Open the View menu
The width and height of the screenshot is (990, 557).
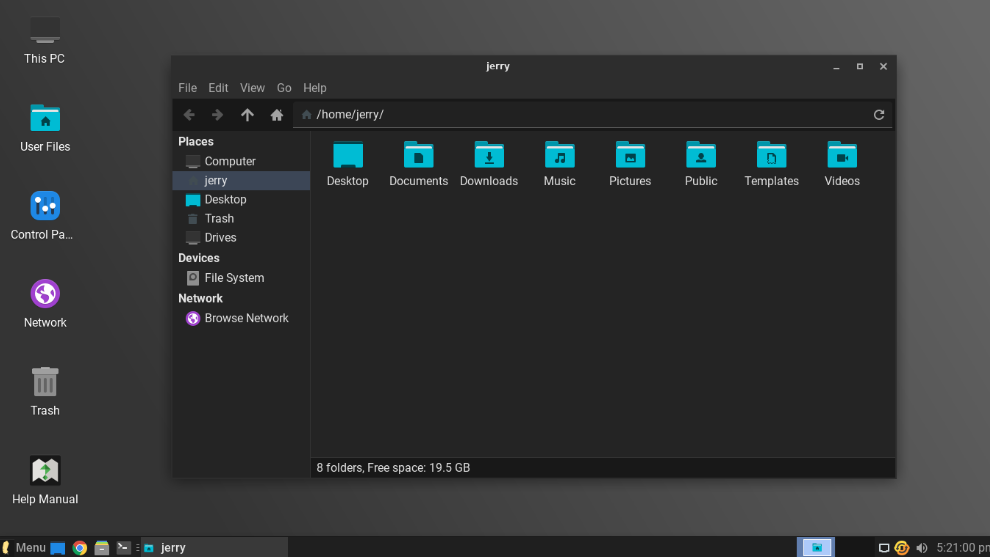[252, 88]
